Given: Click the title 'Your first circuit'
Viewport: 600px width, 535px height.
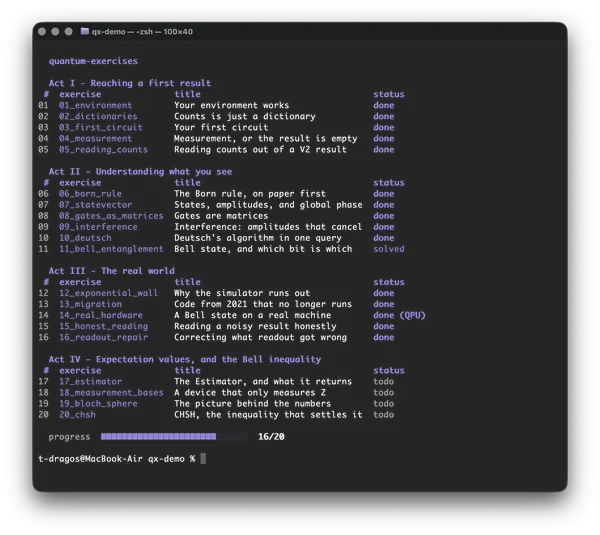Looking at the screenshot, I should point(221,127).
